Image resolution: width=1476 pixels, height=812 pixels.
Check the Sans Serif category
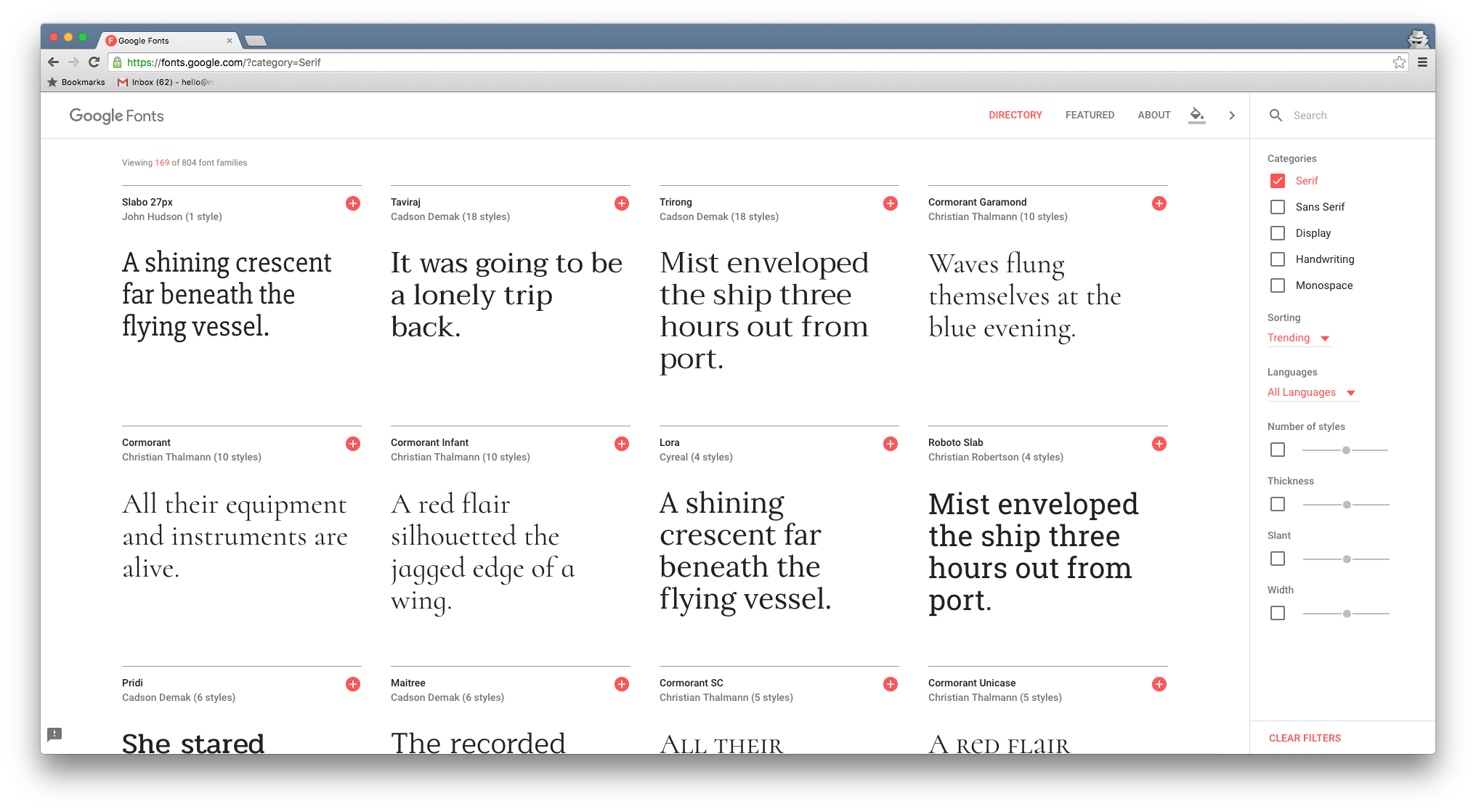pos(1278,207)
